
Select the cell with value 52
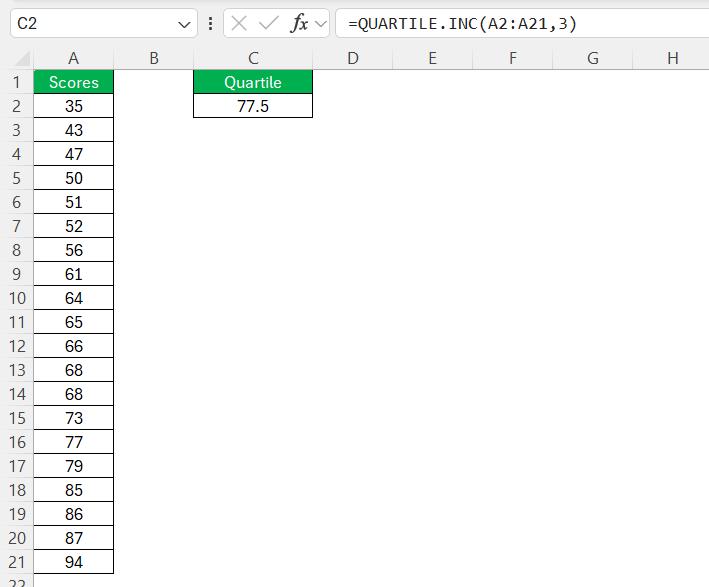pos(73,226)
